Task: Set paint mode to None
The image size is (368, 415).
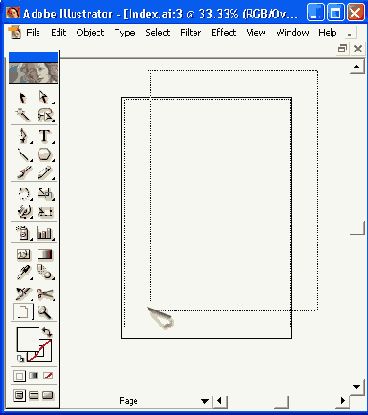Action: pos(48,376)
